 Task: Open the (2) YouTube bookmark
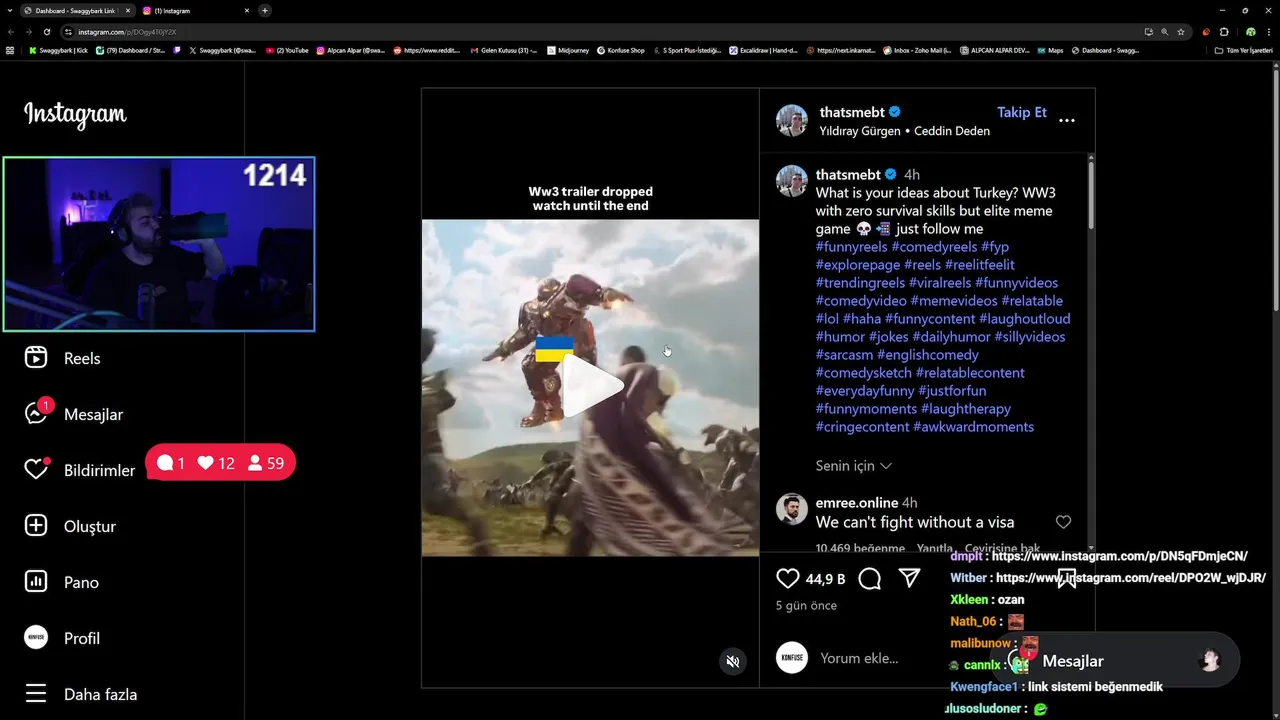pyautogui.click(x=287, y=50)
